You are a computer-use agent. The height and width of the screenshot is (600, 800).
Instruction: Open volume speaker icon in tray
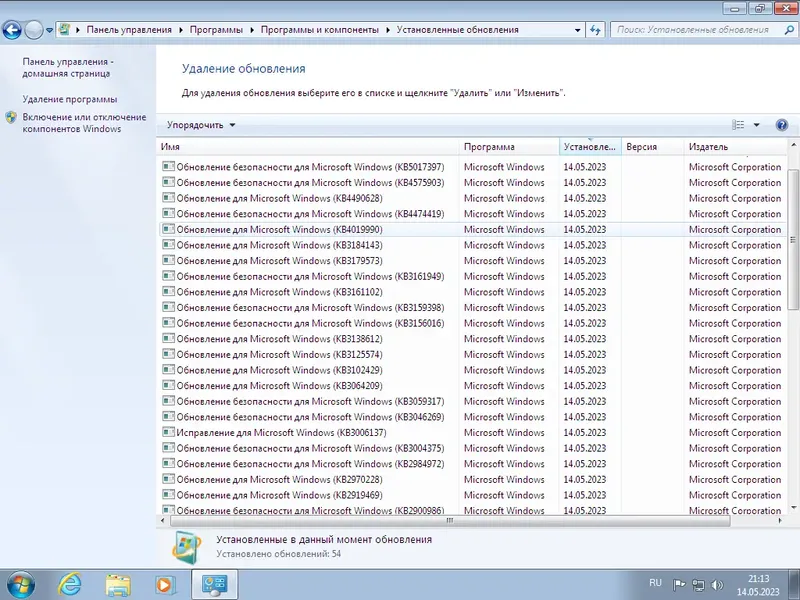pos(717,585)
